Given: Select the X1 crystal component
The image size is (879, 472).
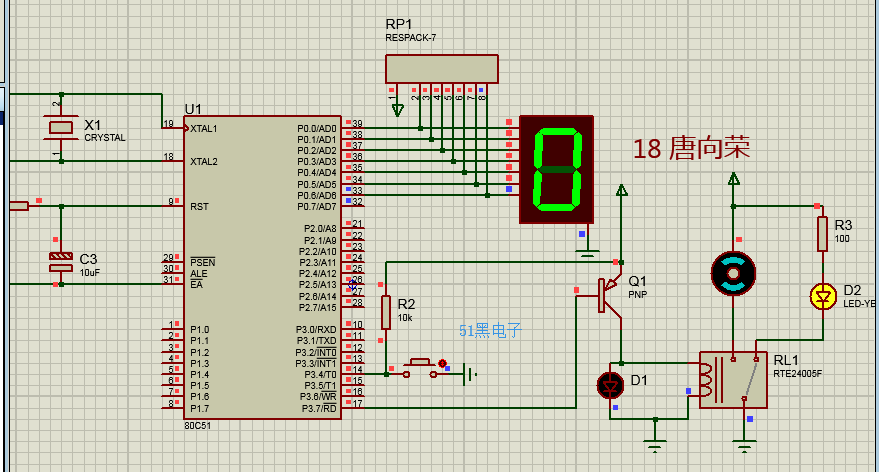Looking at the screenshot, I should [x=61, y=128].
